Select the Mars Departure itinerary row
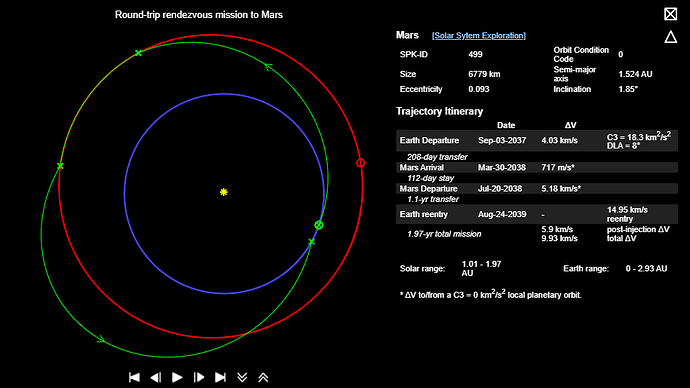The height and width of the screenshot is (388, 690). point(537,189)
